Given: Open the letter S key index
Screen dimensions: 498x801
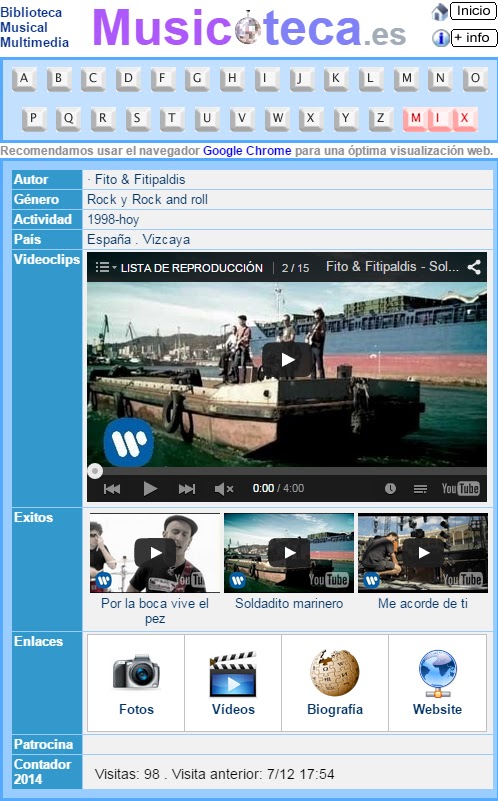Looking at the screenshot, I should (137, 119).
